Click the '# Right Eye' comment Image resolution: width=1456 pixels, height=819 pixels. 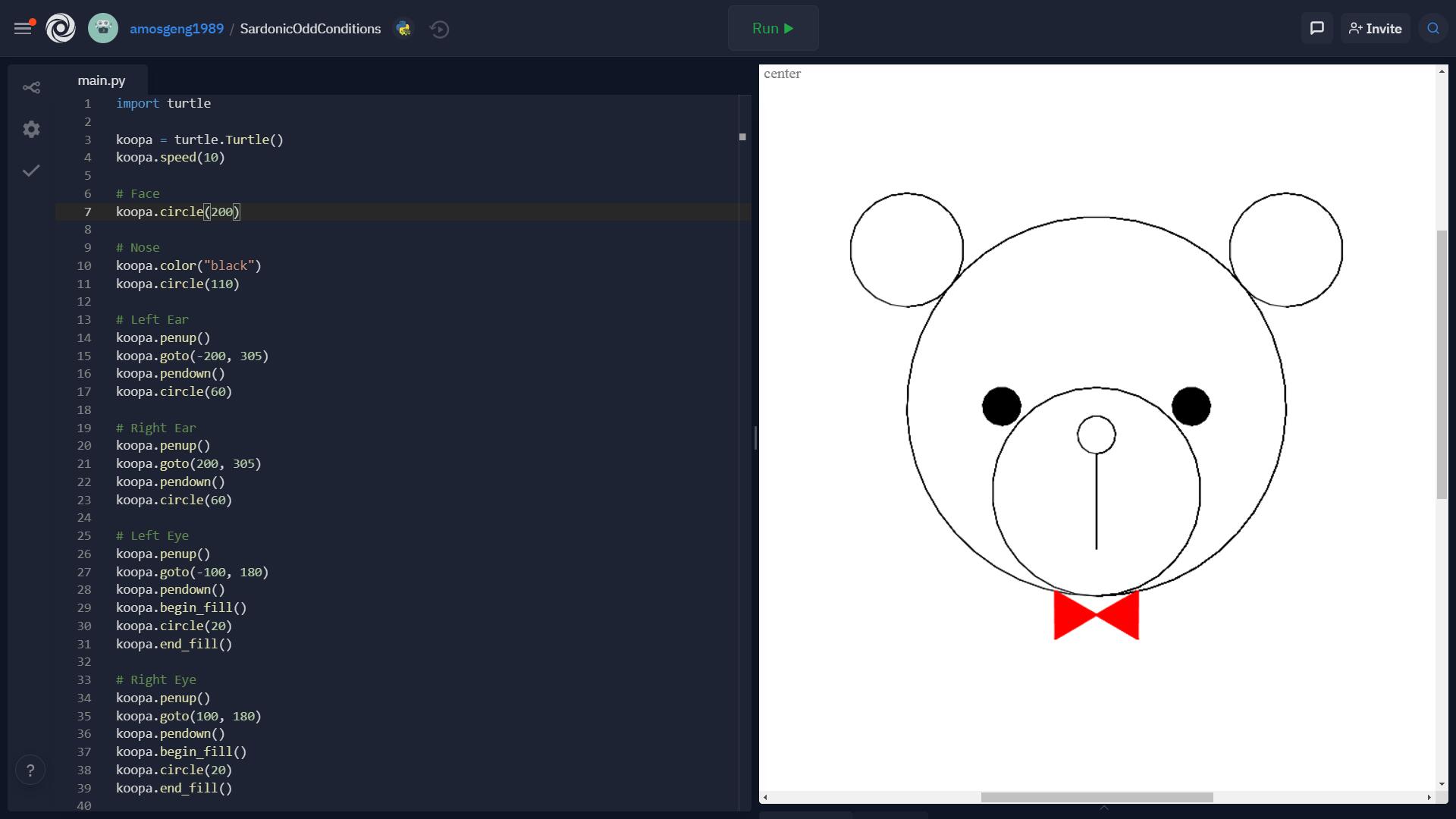155,680
